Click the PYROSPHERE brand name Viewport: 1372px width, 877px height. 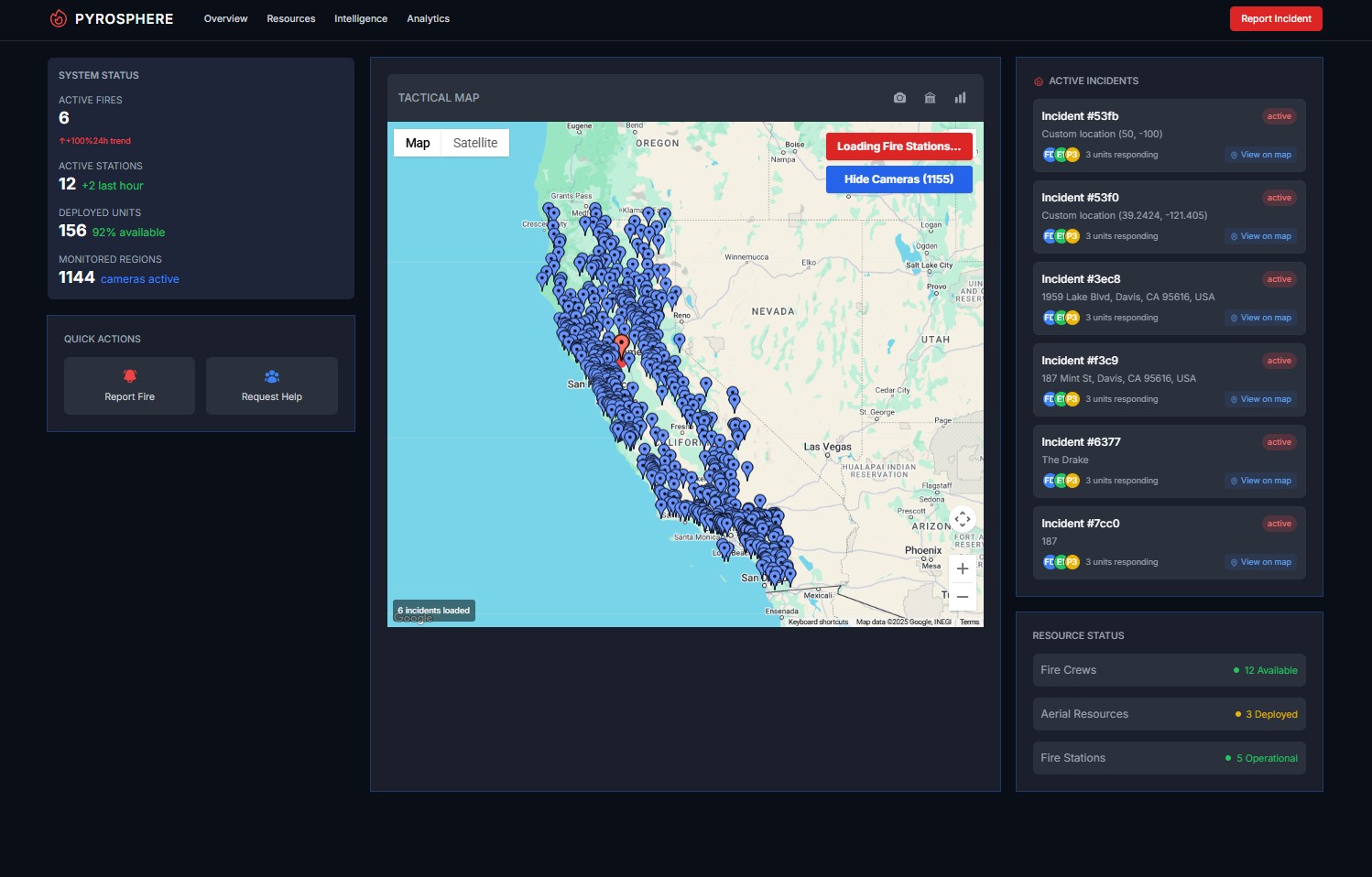click(x=124, y=18)
